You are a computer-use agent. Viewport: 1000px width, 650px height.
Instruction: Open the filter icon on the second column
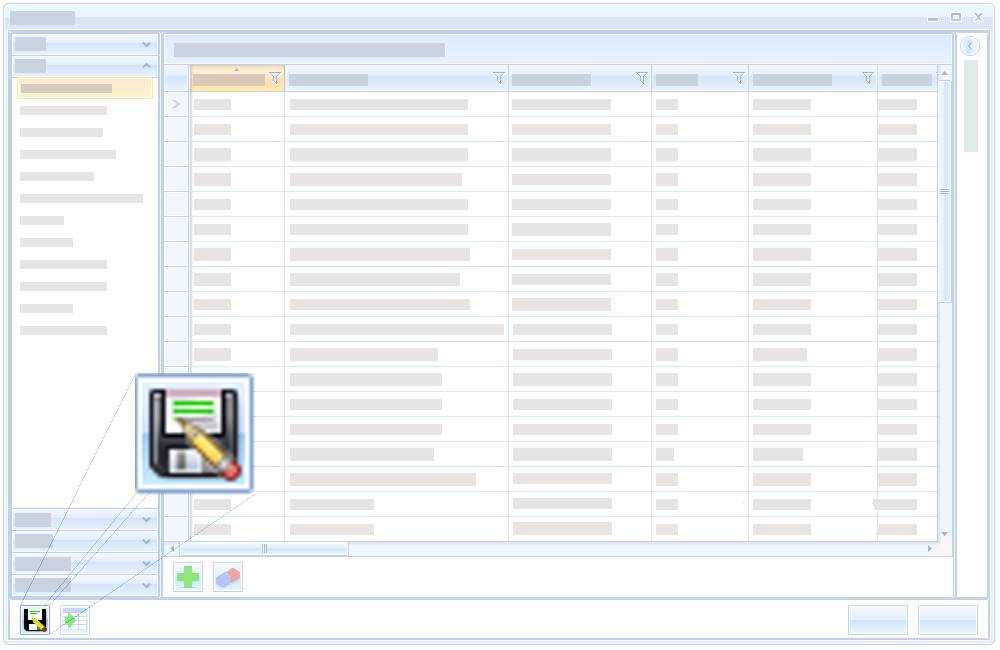tap(499, 78)
